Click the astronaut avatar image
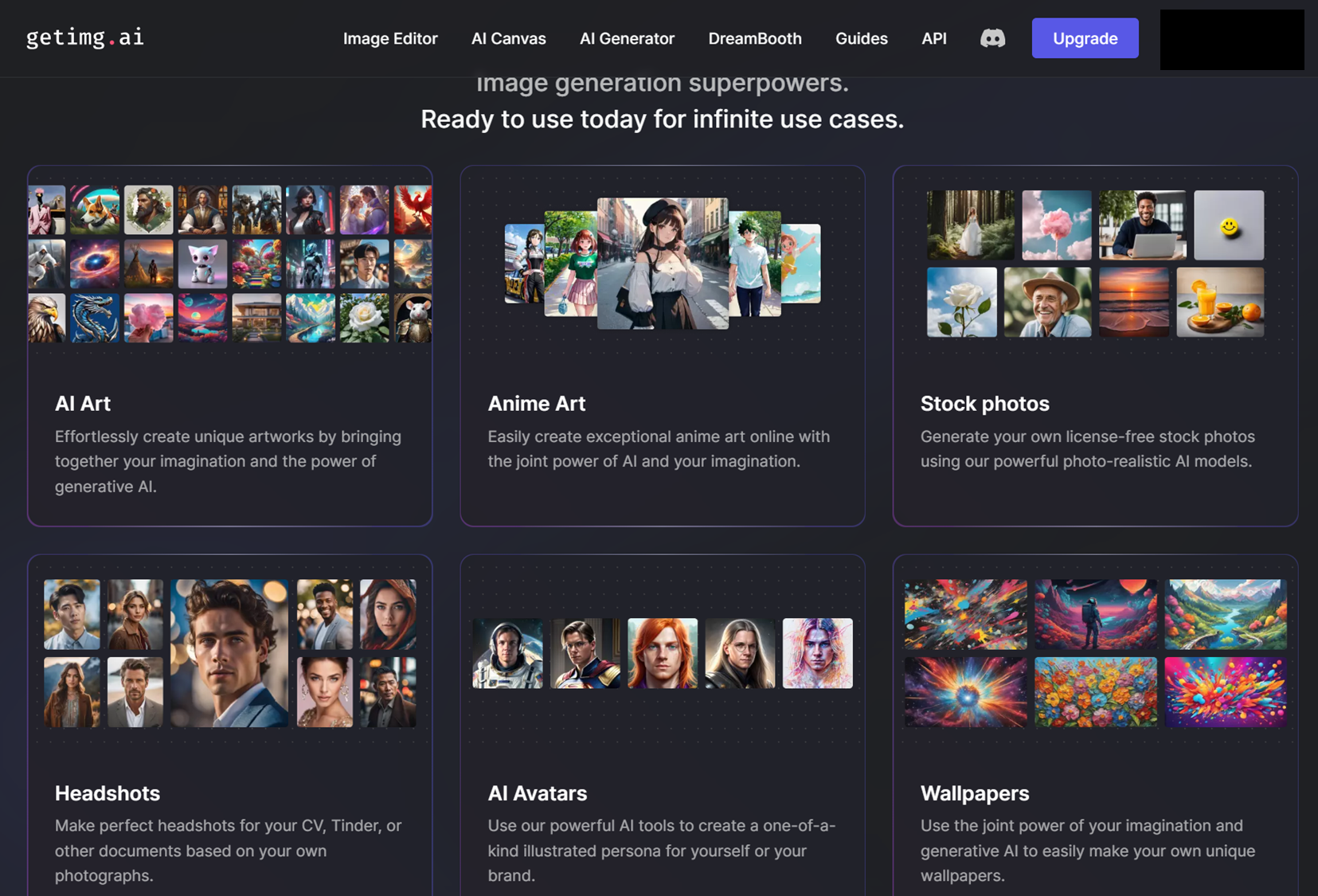The image size is (1318, 896). (507, 653)
